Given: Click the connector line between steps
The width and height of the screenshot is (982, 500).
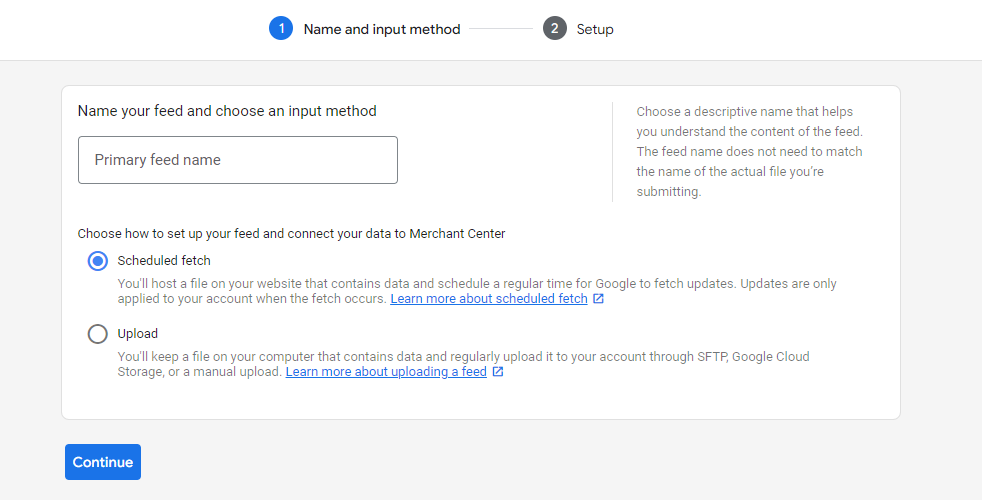Looking at the screenshot, I should pyautogui.click(x=501, y=29).
